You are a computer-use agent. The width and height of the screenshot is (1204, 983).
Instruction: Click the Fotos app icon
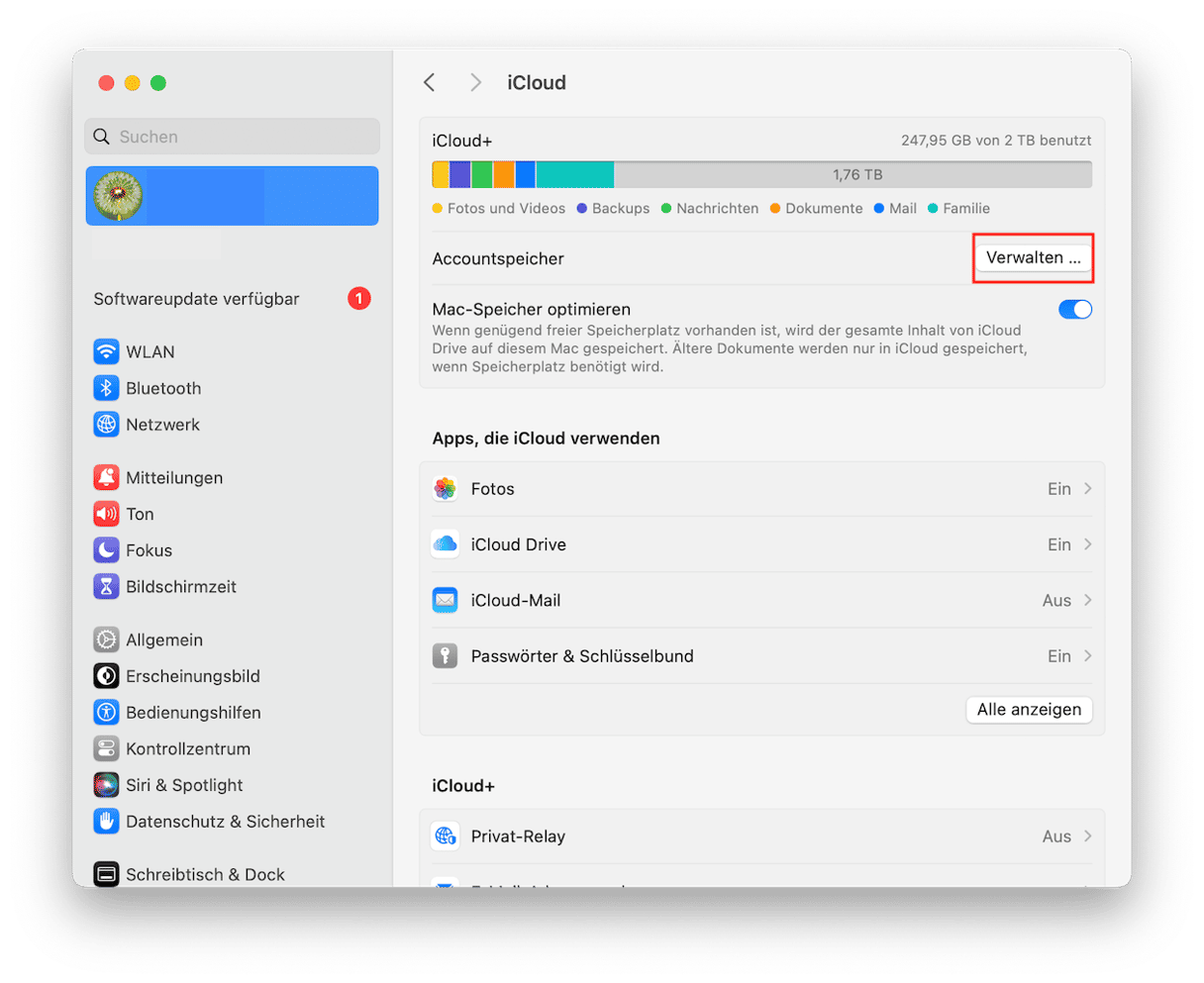446,488
